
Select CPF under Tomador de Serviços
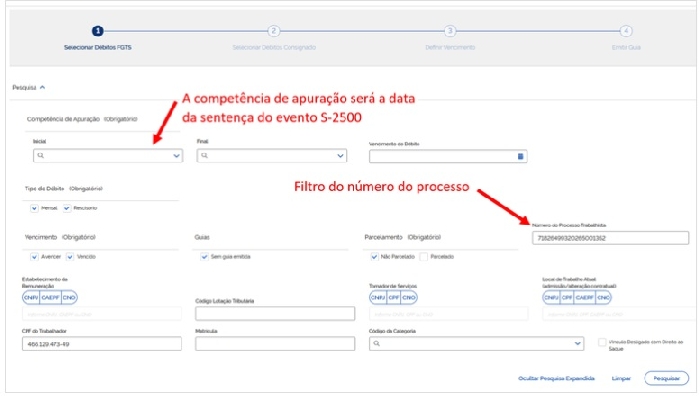[x=394, y=297]
